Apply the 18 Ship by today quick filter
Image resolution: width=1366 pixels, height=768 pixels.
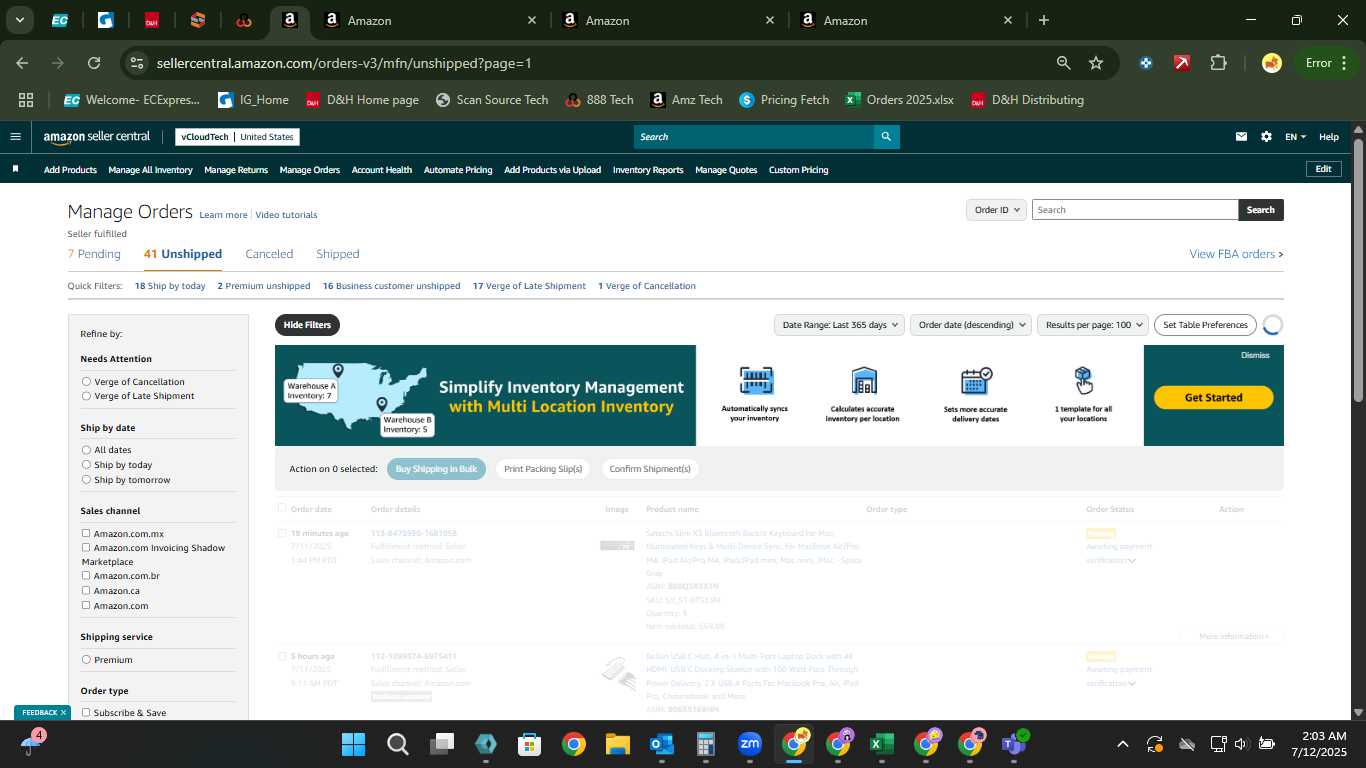[x=170, y=286]
